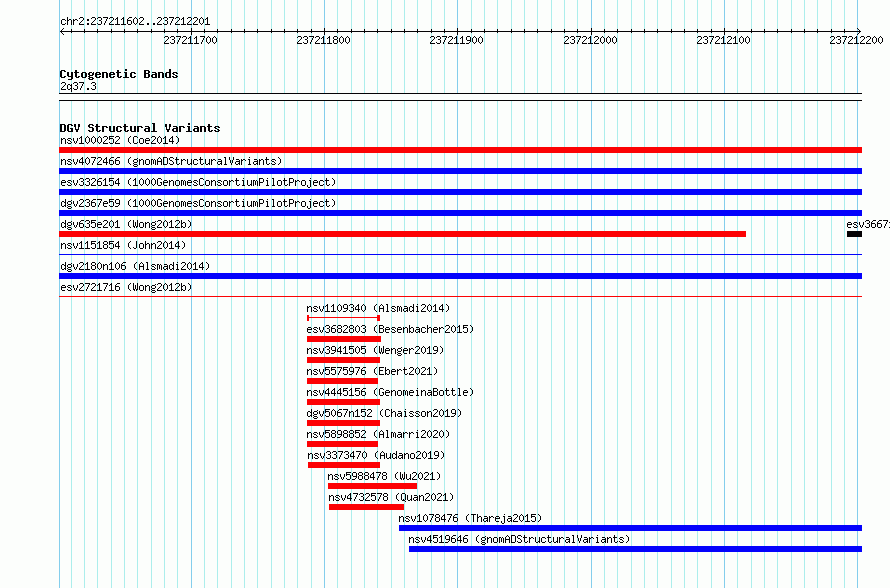Click the red bar beneath dgv635e201
This screenshot has width=890, height=588.
(402, 234)
